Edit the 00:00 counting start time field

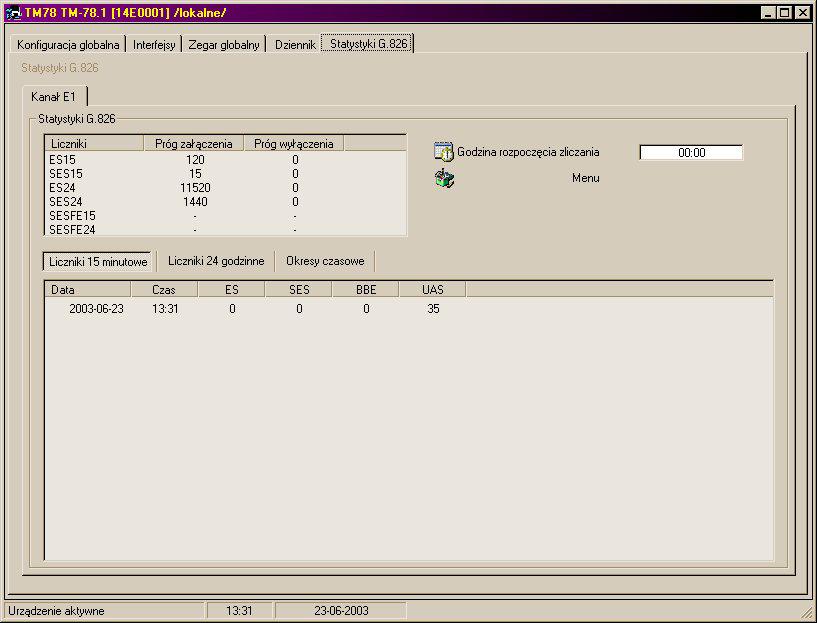(691, 153)
